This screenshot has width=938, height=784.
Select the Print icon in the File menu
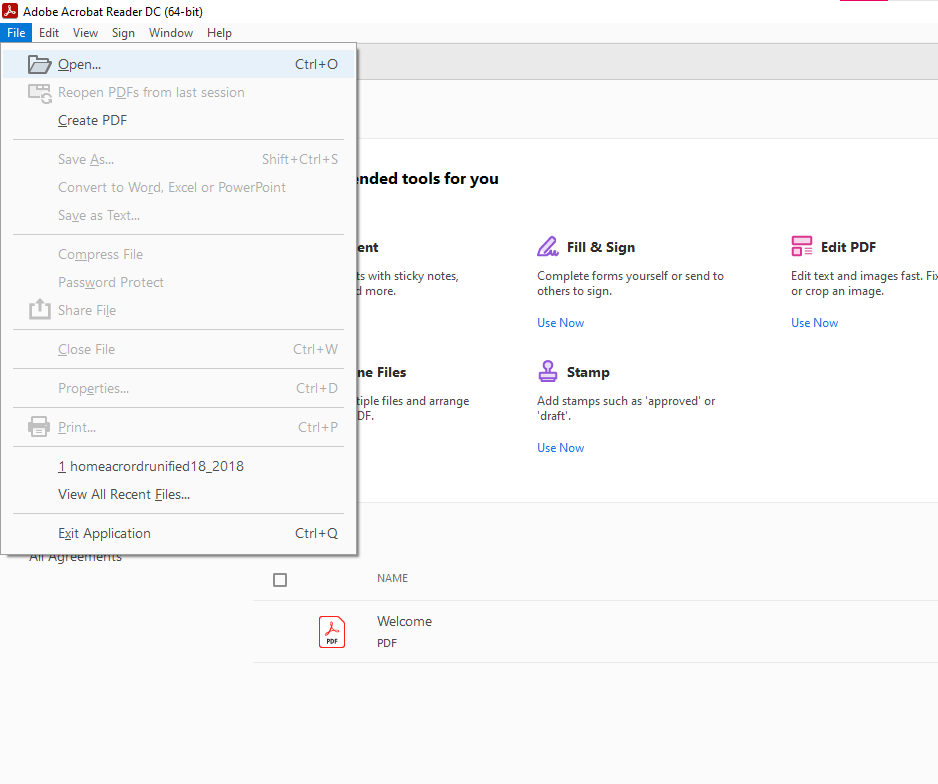39,426
